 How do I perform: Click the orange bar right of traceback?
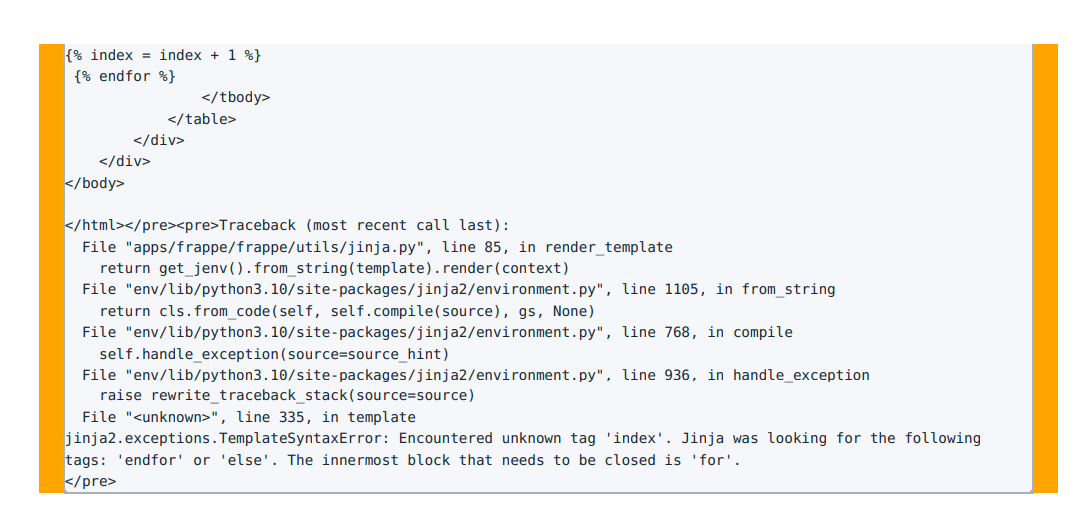click(1045, 268)
